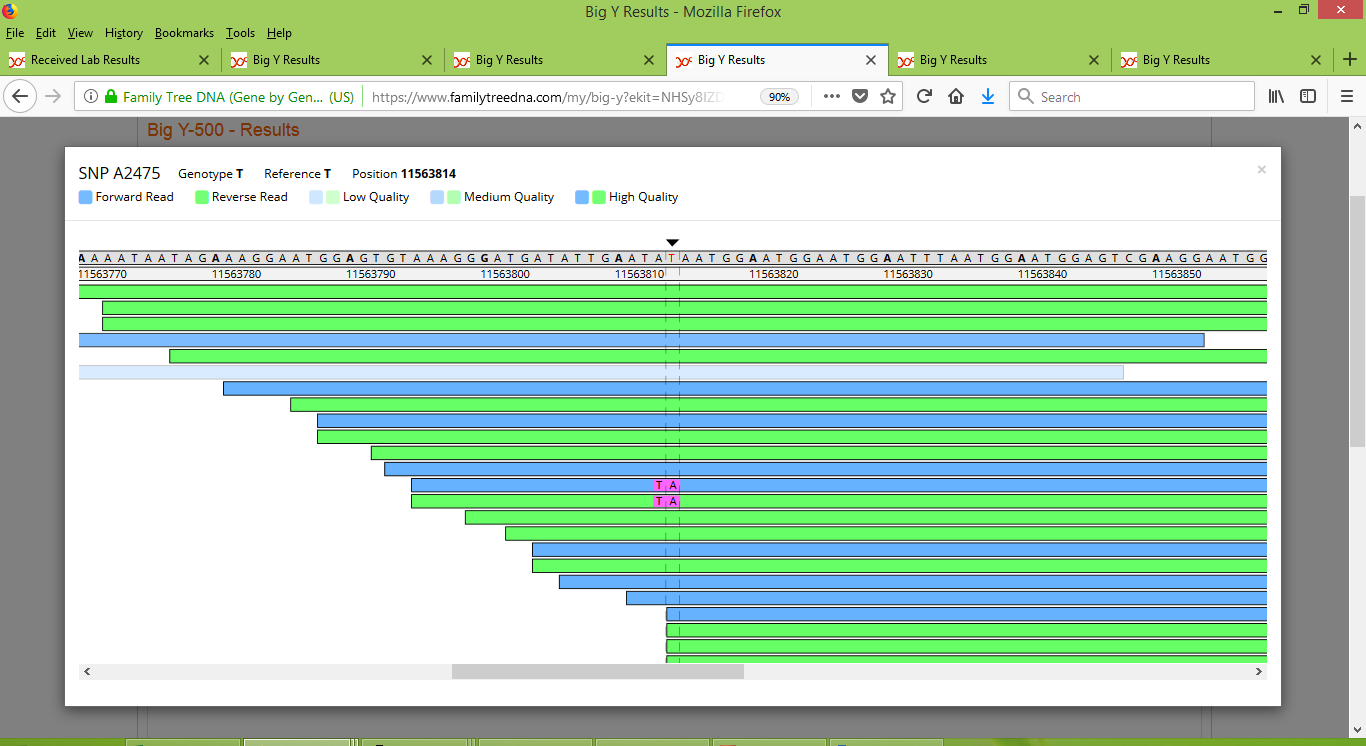The width and height of the screenshot is (1366, 746).
Task: Open the Firefox hamburger menu
Action: click(x=1346, y=97)
